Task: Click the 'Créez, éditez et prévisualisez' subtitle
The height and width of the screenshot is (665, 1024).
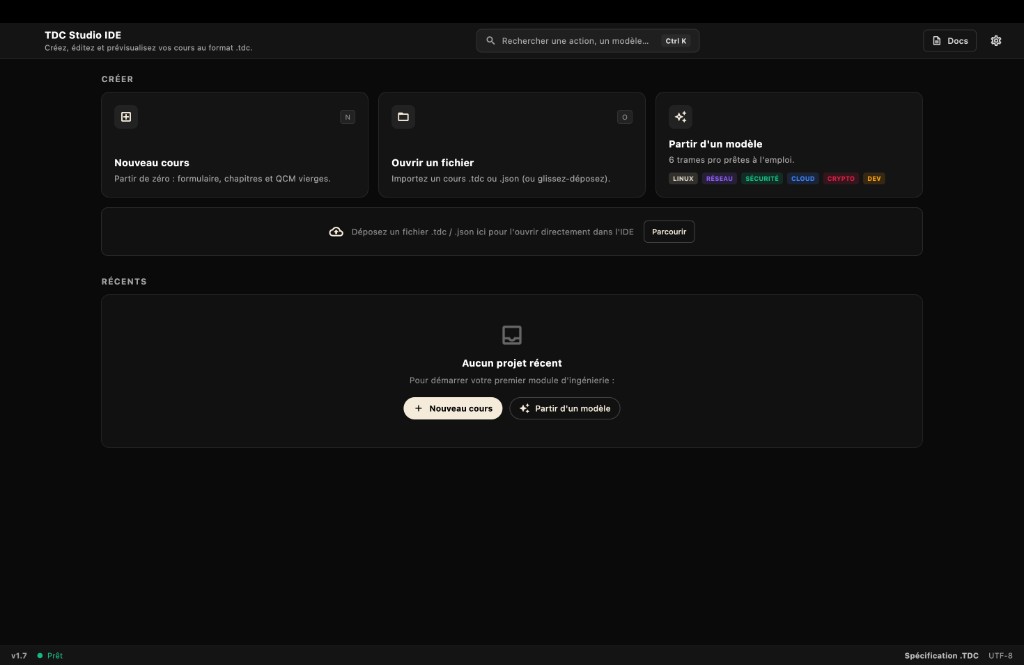Action: [148, 48]
